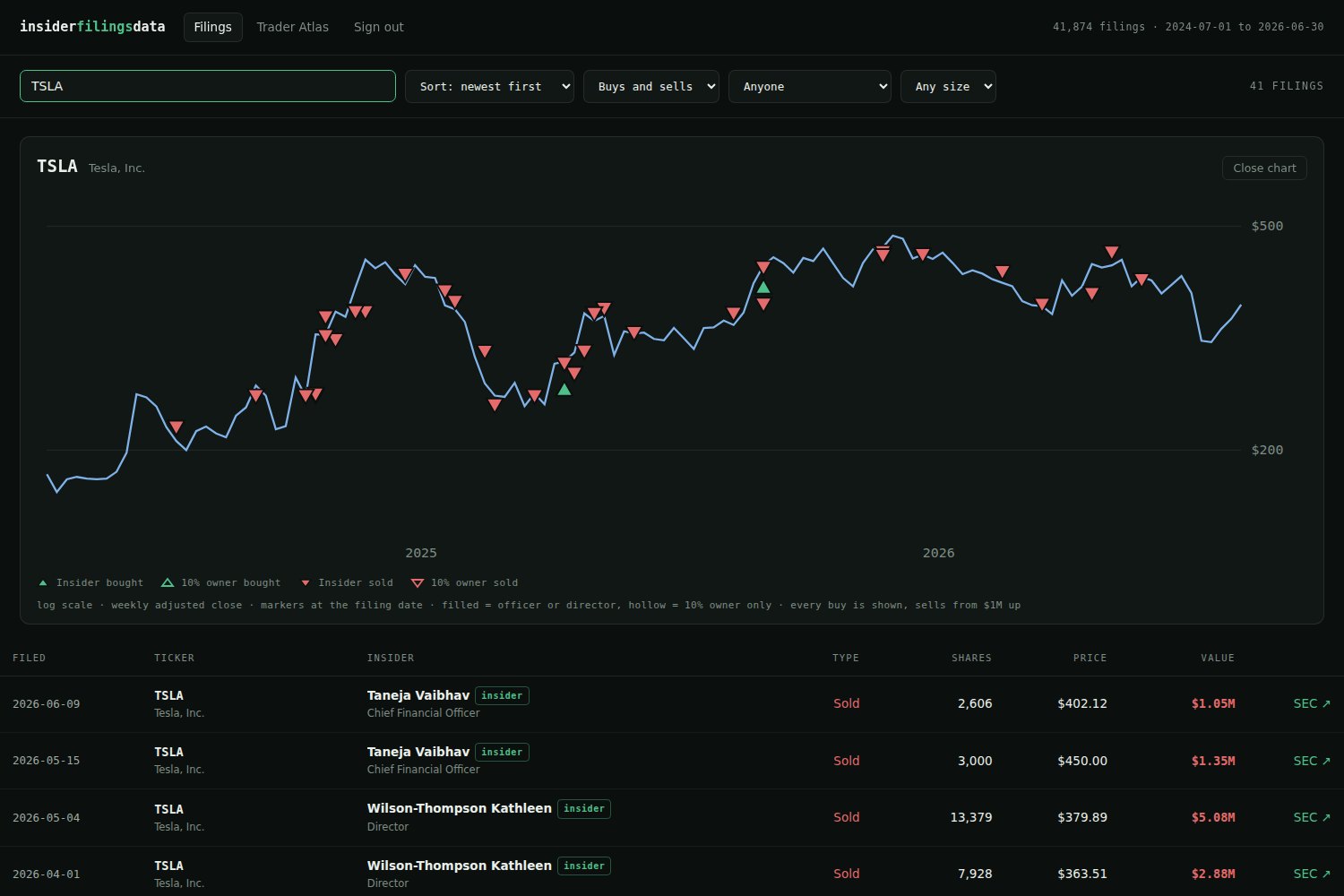Click the INSIDER column header
Image resolution: width=1344 pixels, height=896 pixels.
point(391,658)
